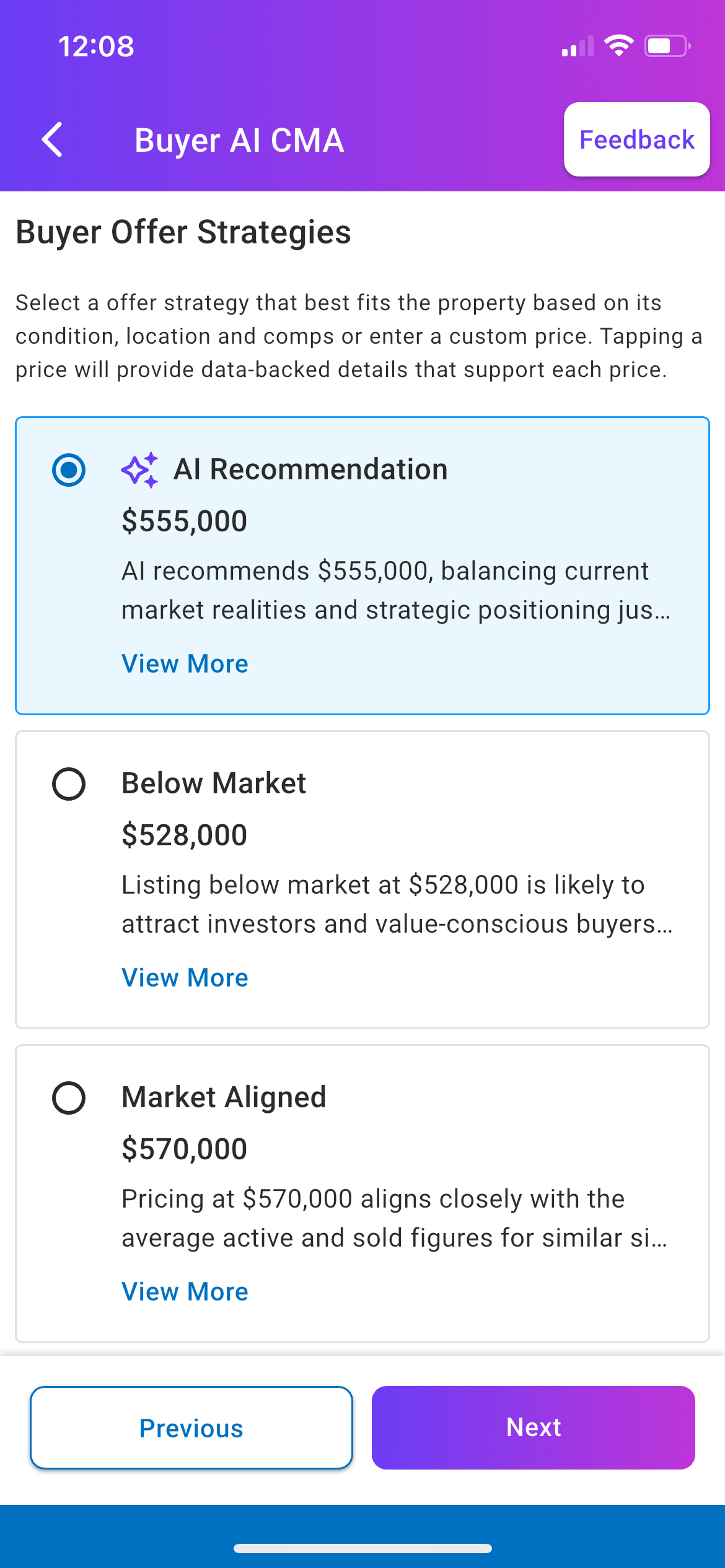This screenshot has height=1568, width=725.
Task: Tap the battery indicator icon
Action: pyautogui.click(x=667, y=46)
